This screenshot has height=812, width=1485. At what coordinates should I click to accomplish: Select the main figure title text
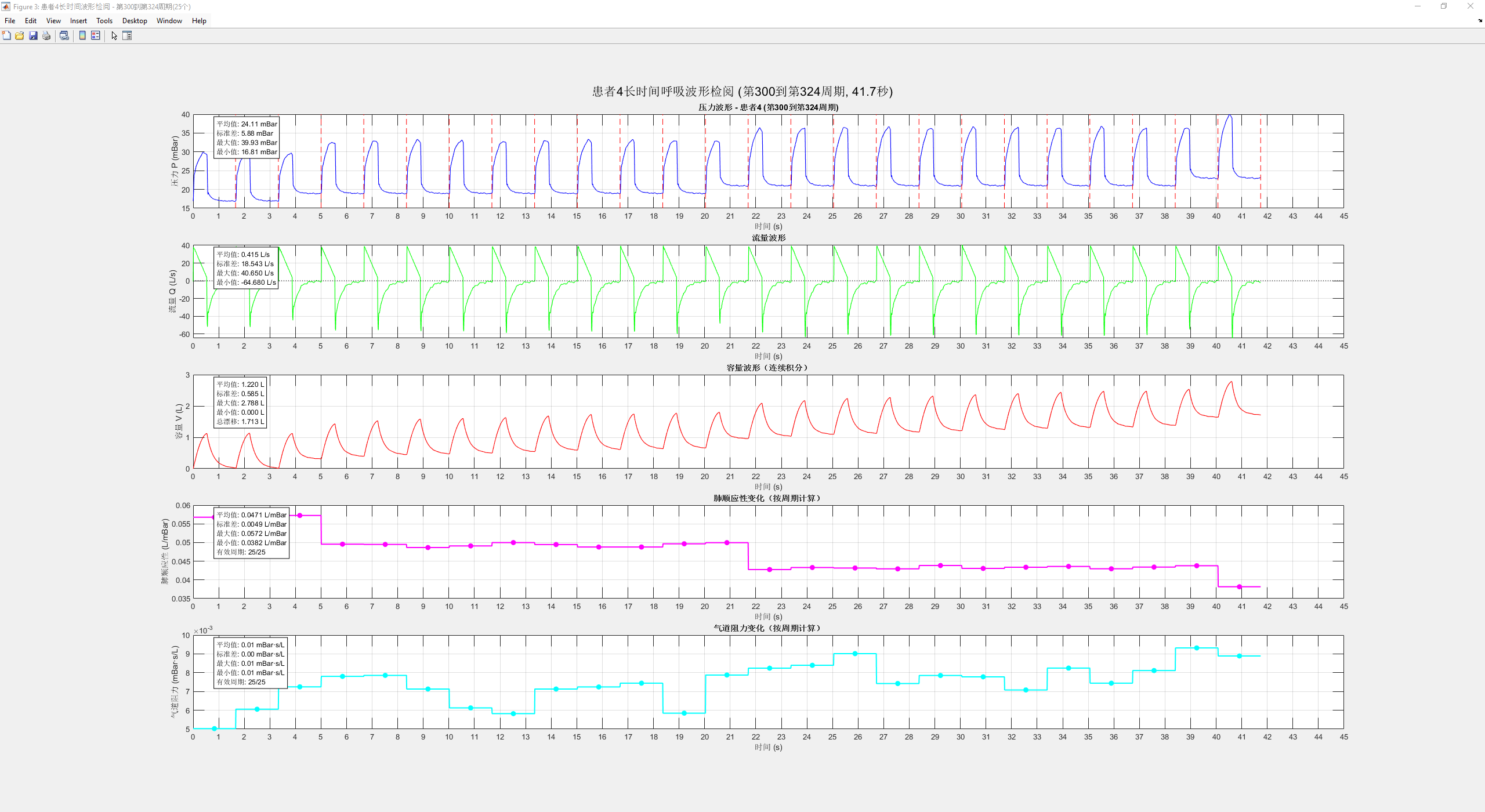click(742, 92)
